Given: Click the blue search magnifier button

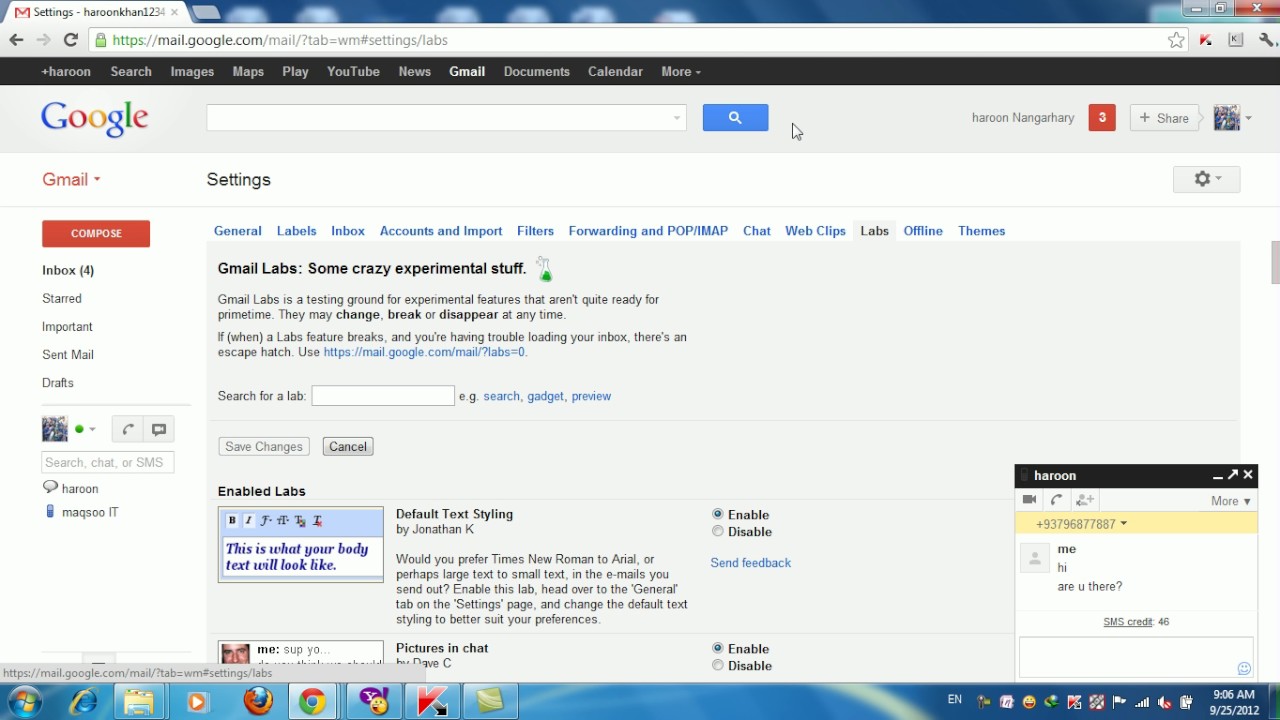Looking at the screenshot, I should 735,118.
